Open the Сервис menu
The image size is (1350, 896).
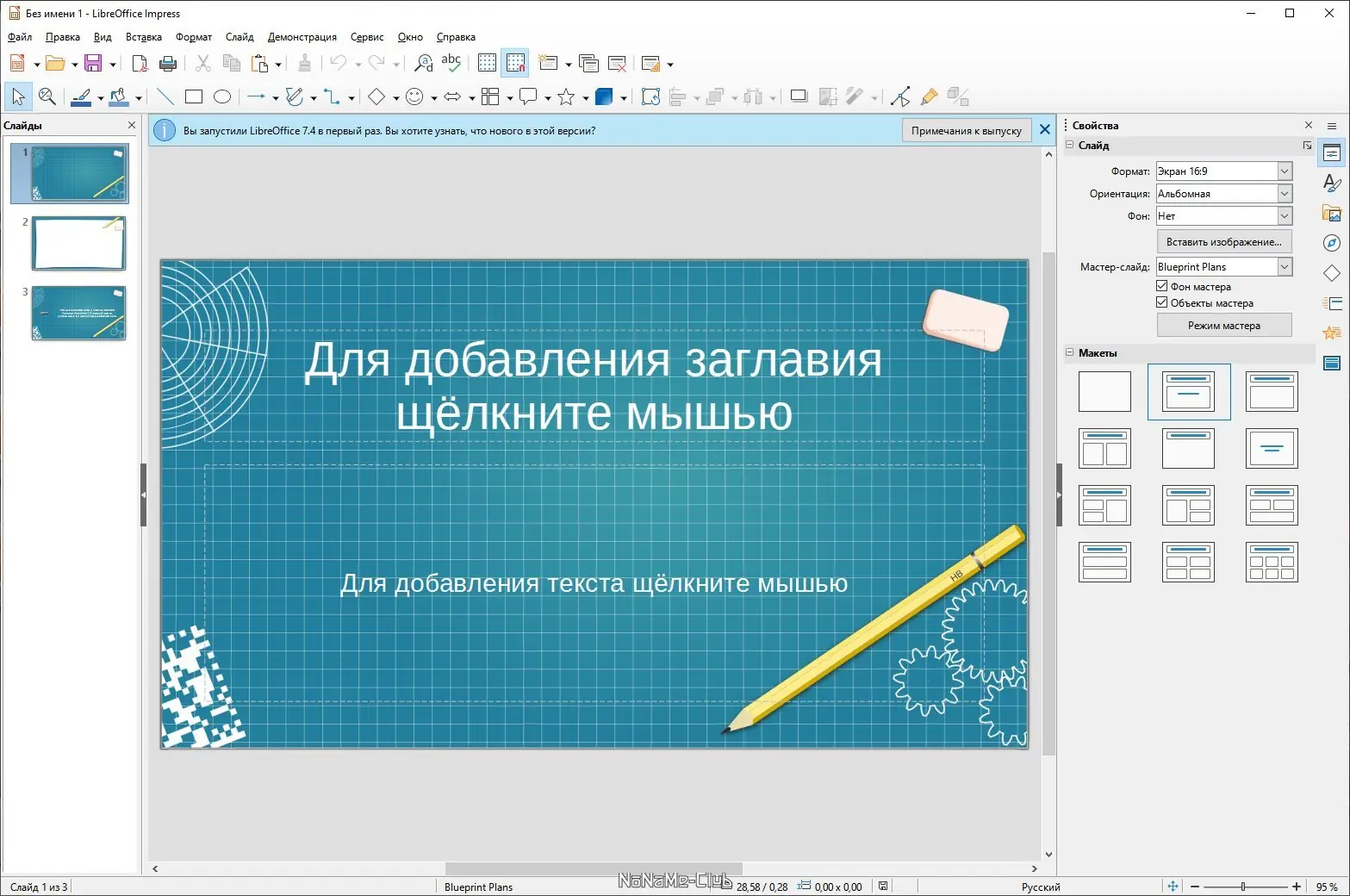point(367,37)
